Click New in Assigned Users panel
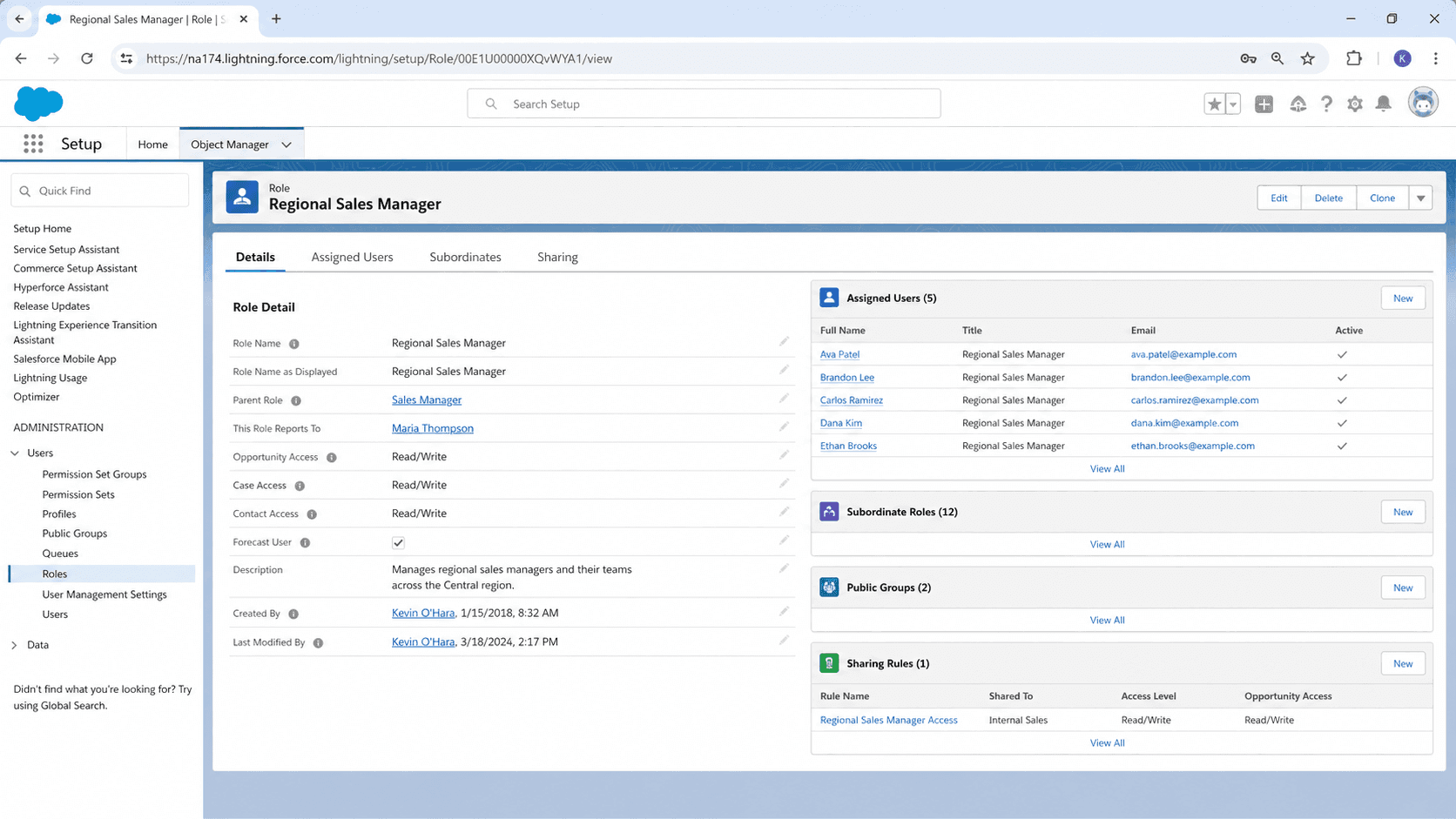The image size is (1456, 819). [x=1402, y=298]
